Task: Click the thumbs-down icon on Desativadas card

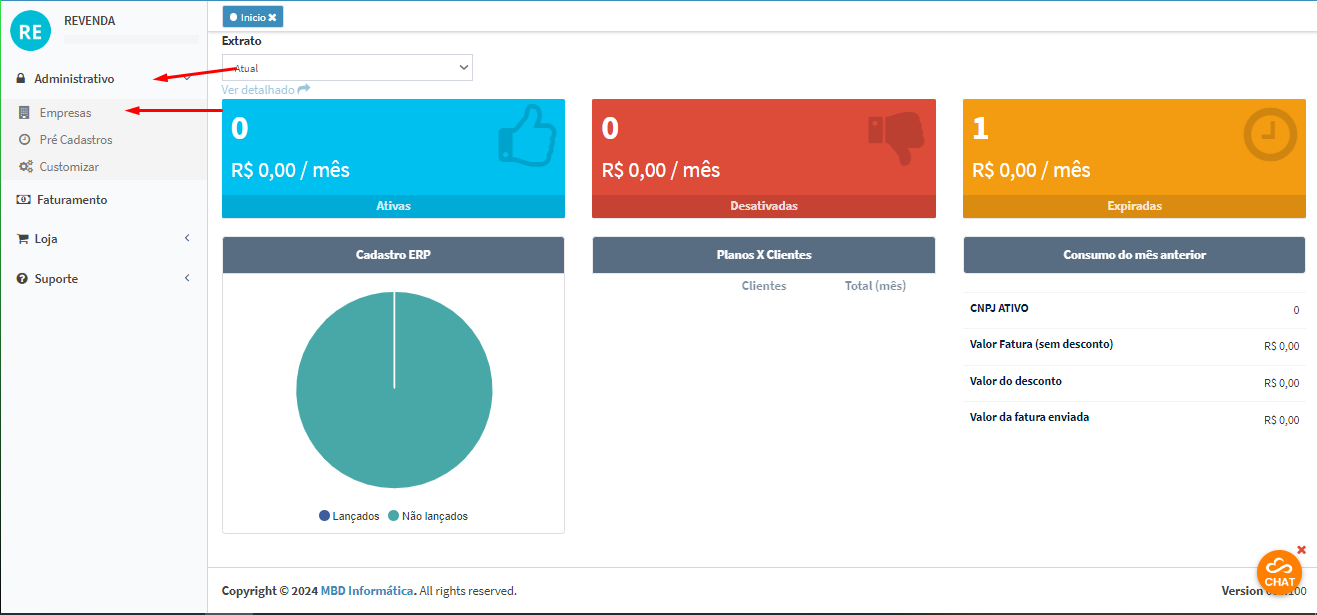Action: (895, 137)
